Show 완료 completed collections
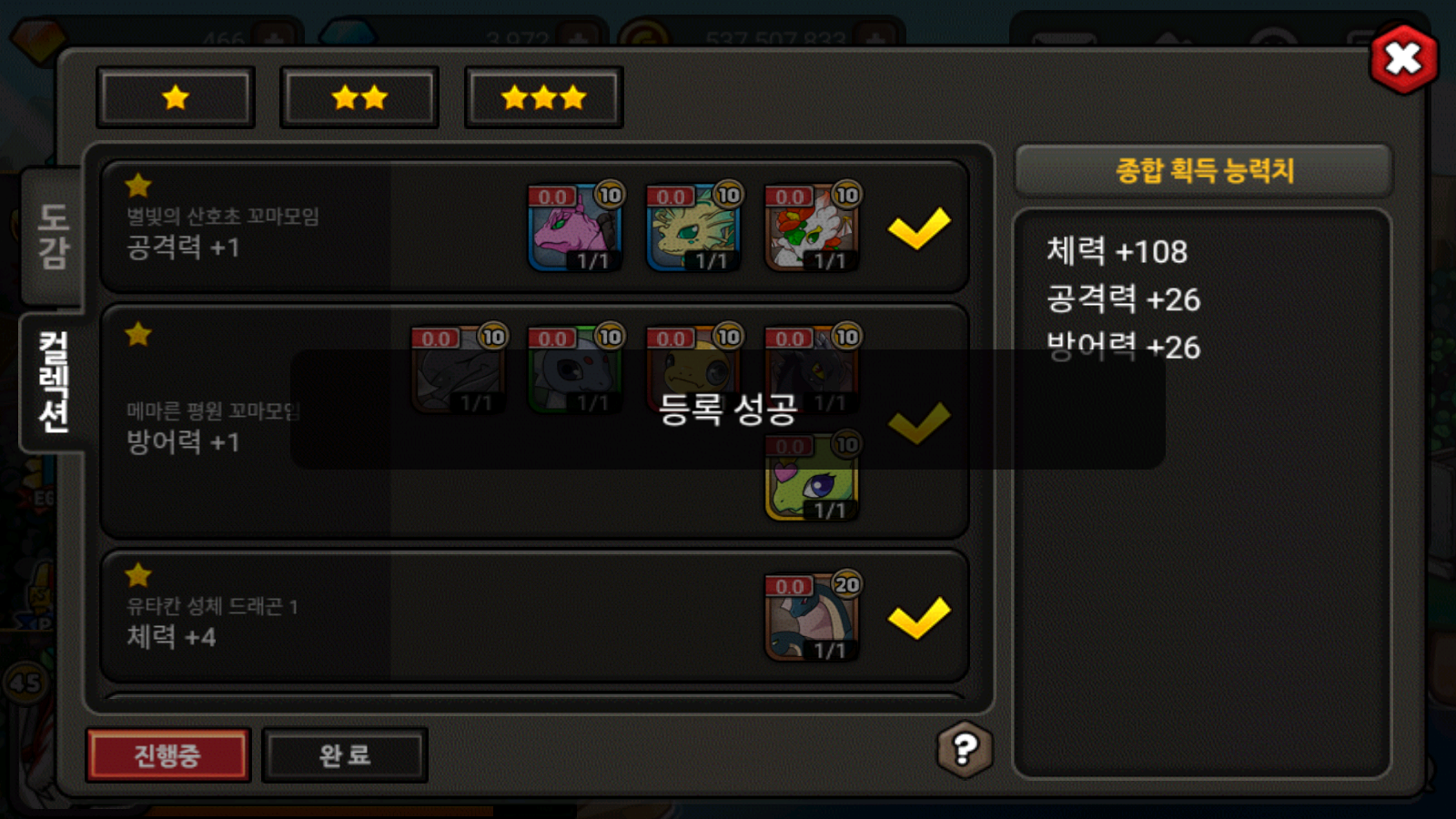 [345, 755]
